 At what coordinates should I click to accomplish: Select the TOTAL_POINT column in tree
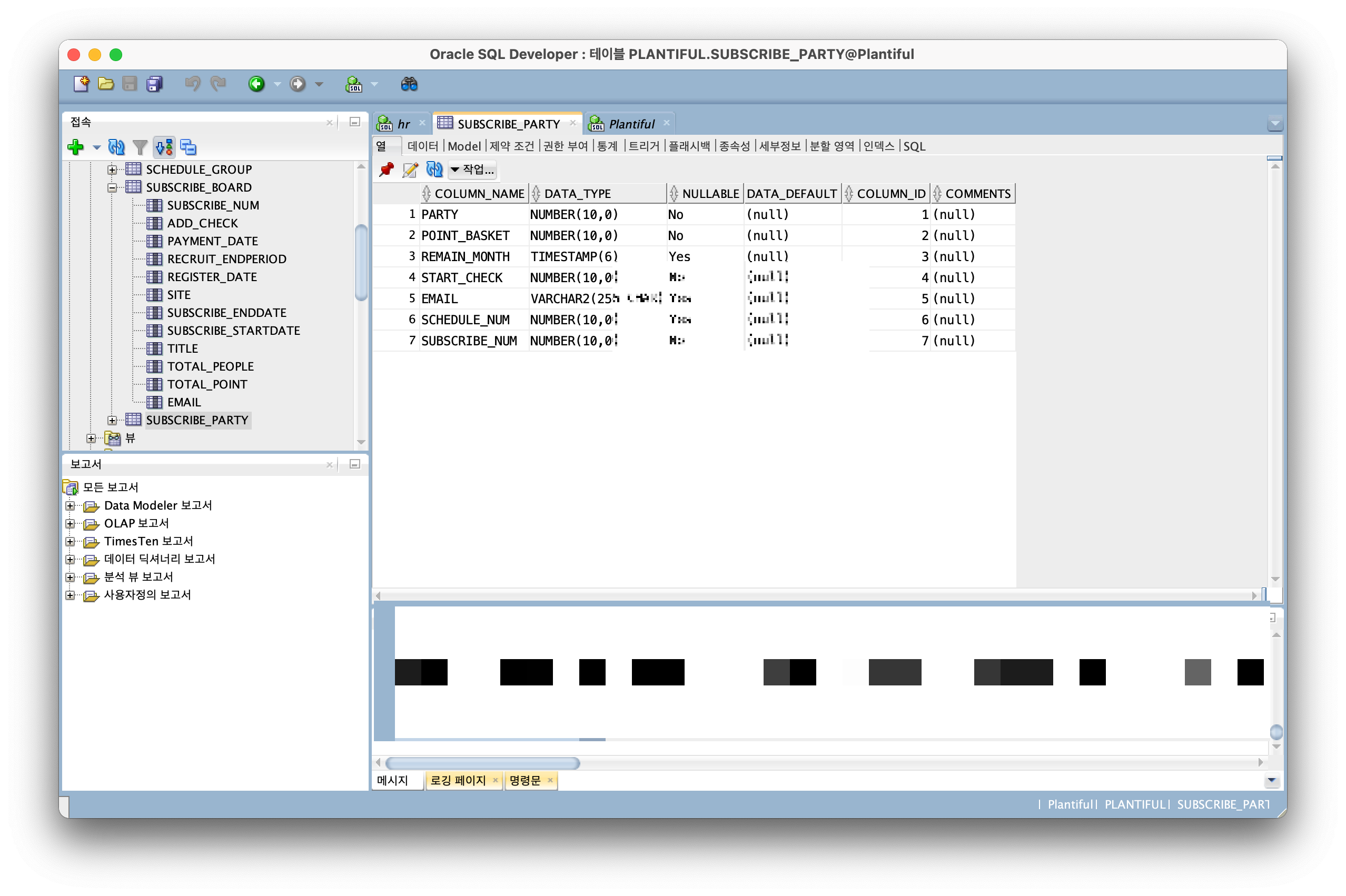tap(207, 385)
